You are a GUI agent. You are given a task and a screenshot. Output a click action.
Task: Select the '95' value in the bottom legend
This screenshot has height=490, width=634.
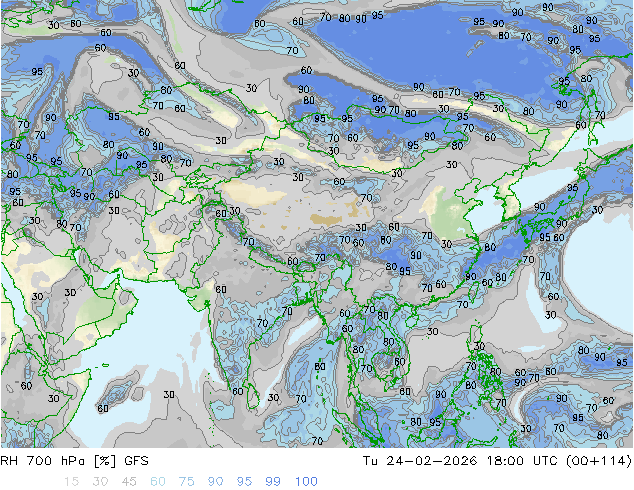(x=244, y=482)
